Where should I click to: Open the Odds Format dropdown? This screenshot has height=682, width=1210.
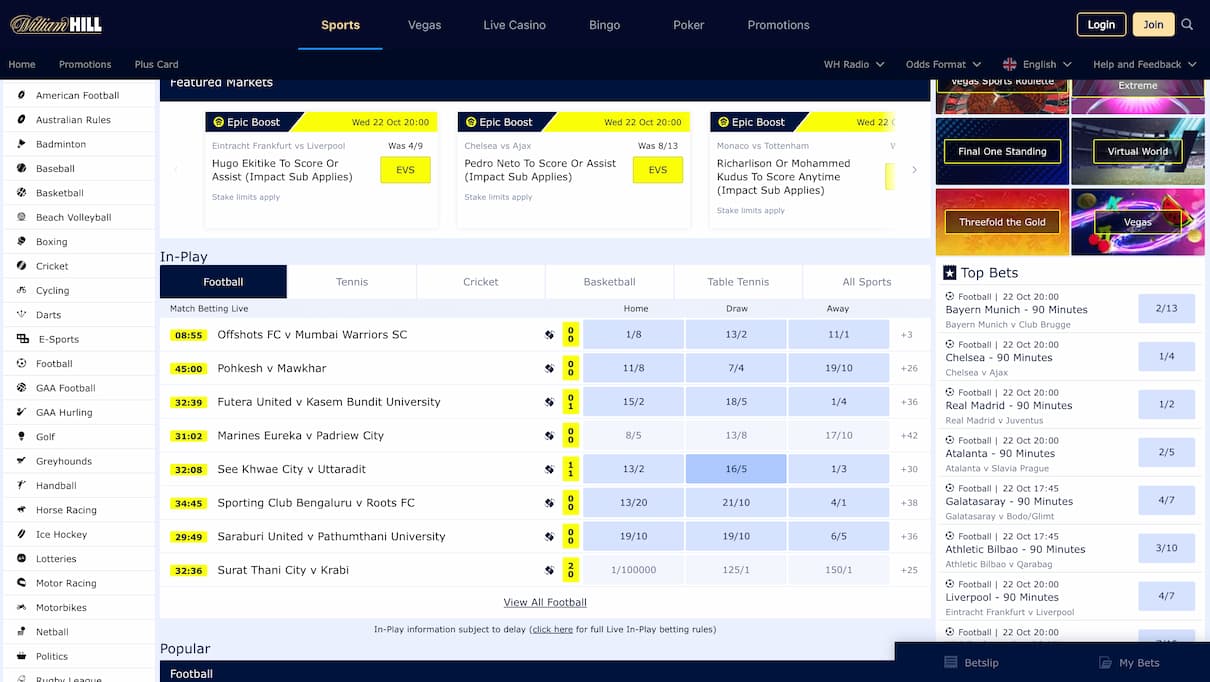[x=943, y=64]
